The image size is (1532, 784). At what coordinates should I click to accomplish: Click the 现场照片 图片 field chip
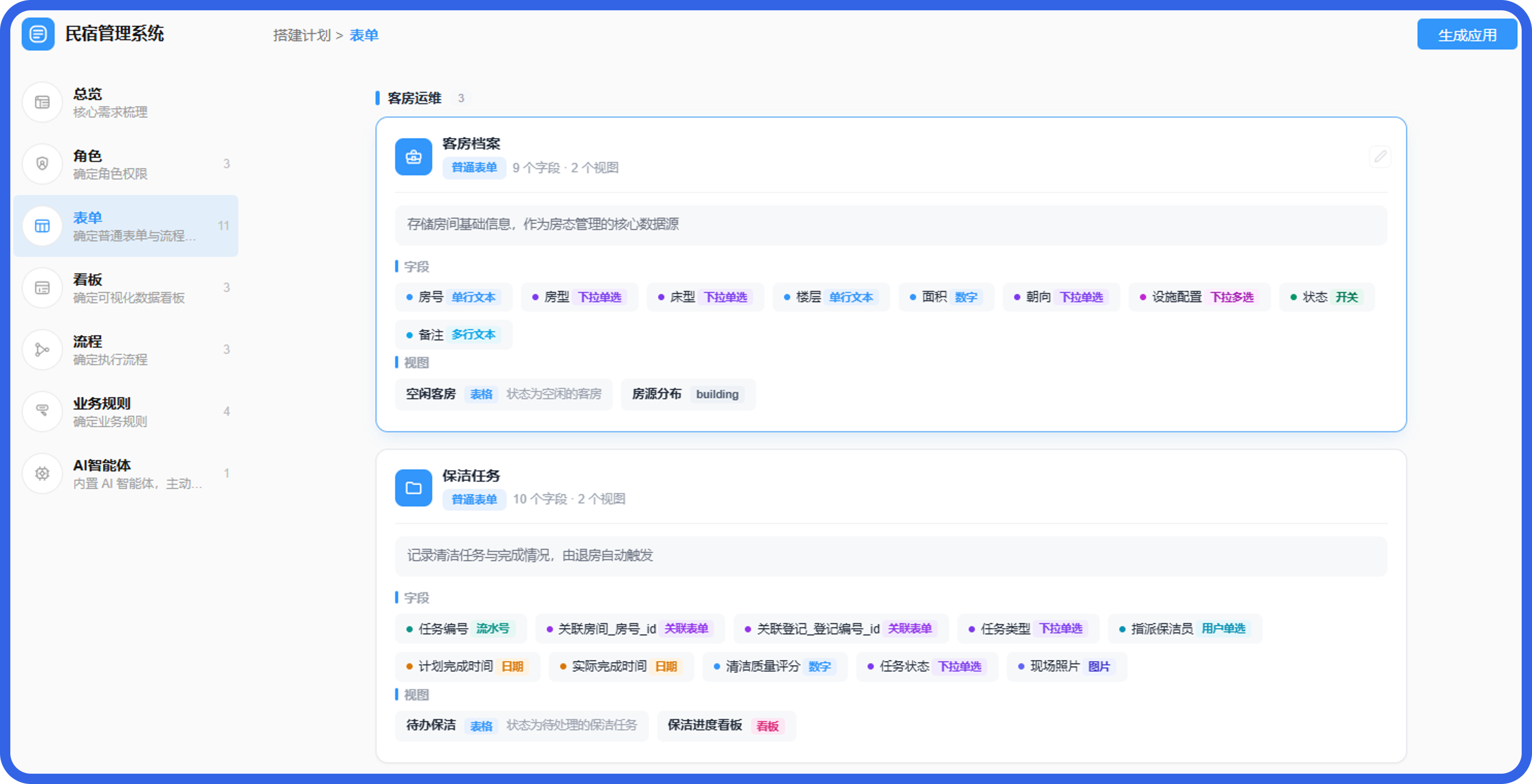pyautogui.click(x=1067, y=667)
